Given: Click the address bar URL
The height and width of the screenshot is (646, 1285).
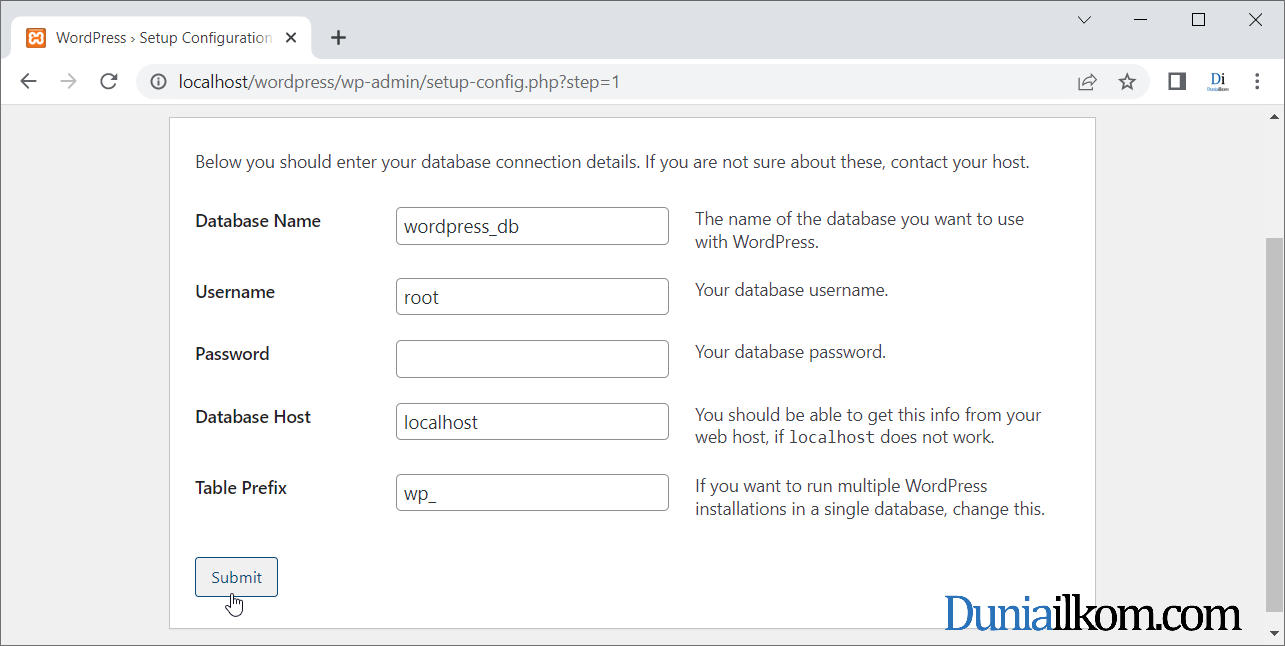Looking at the screenshot, I should [399, 82].
